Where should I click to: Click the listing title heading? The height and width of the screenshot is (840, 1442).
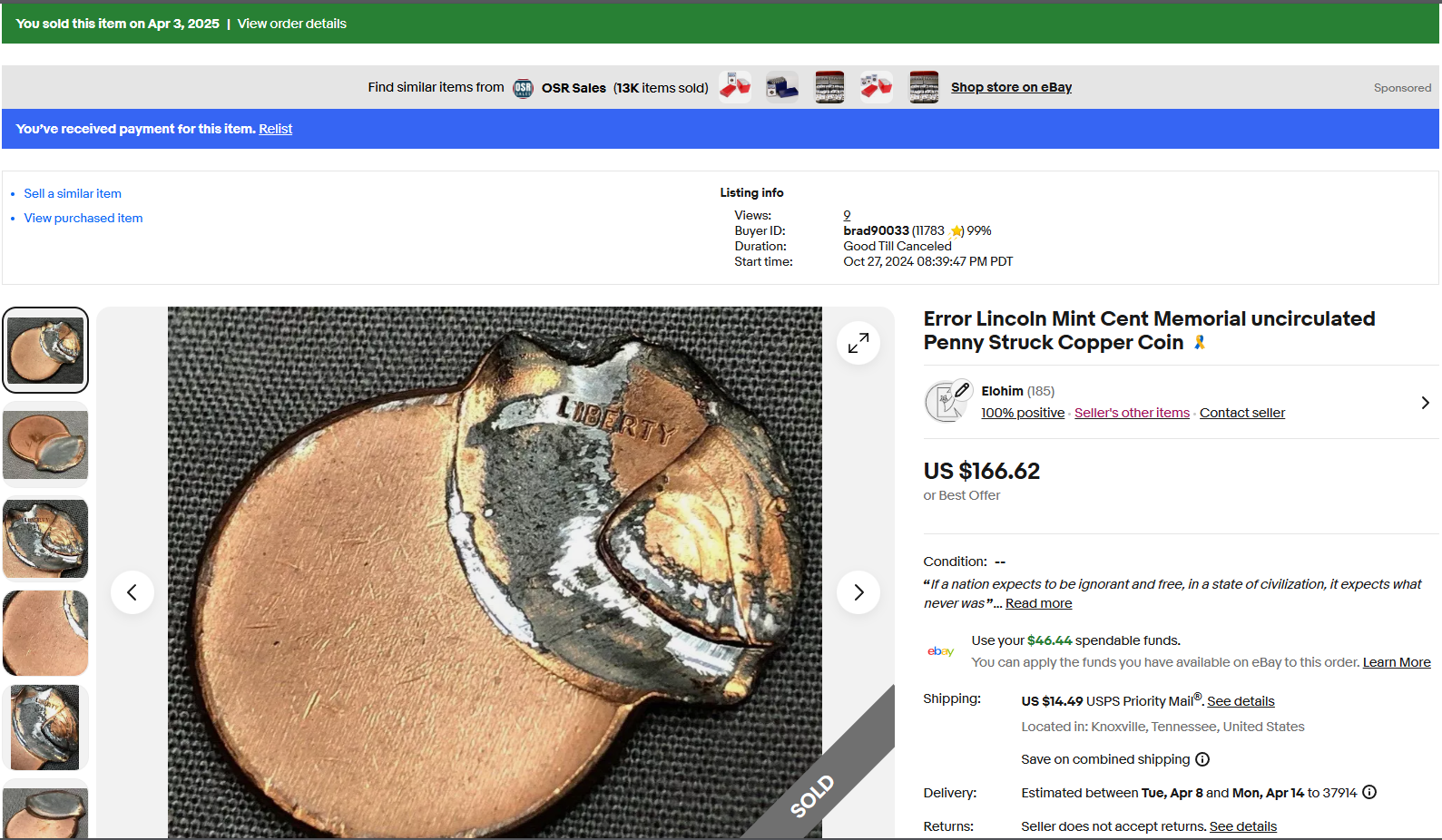pyautogui.click(x=1150, y=330)
